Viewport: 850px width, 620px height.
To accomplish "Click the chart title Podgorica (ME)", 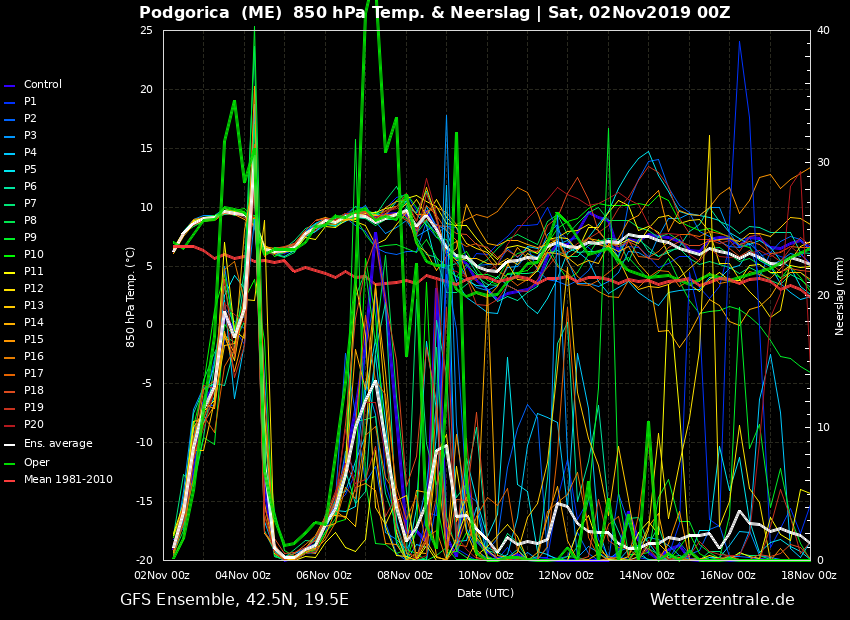I will [211, 12].
